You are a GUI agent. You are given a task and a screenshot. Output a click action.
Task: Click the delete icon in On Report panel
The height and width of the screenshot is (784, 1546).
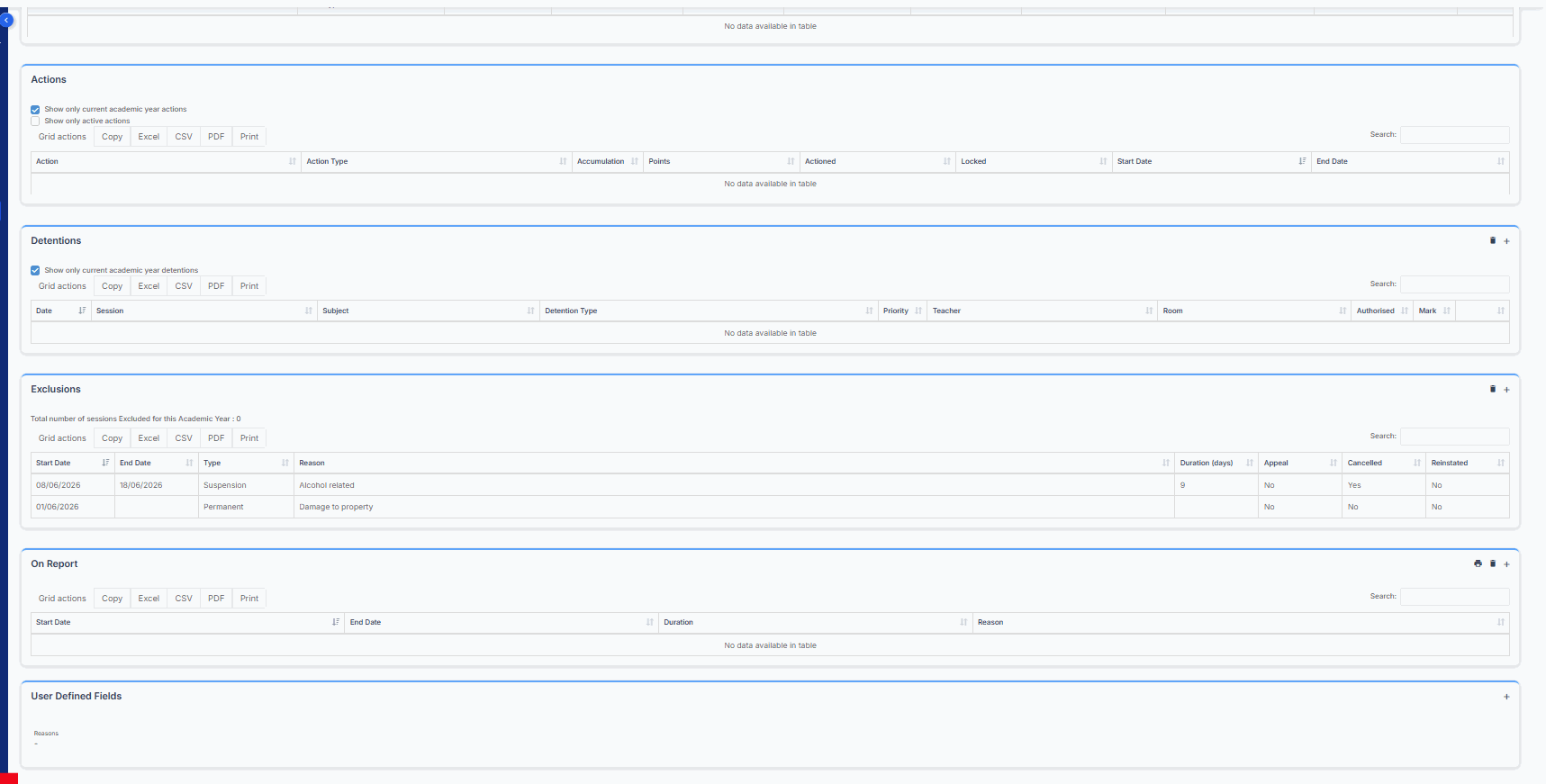tap(1493, 563)
